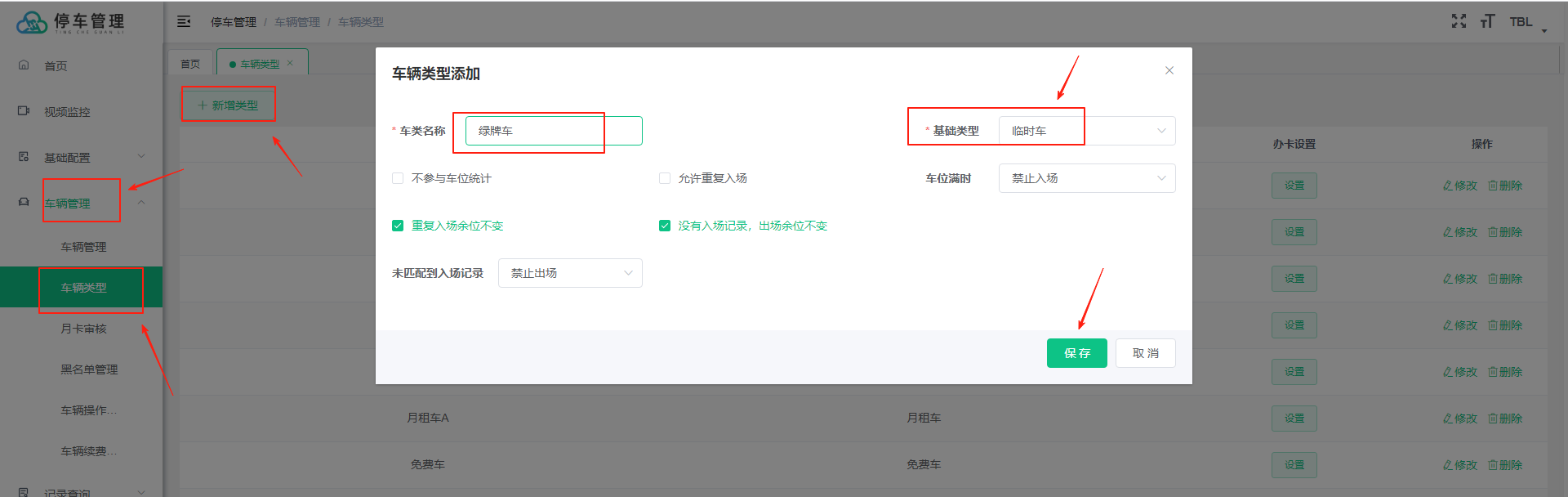Open the 基础类型 dropdown showing 临时车
1568x497 pixels.
click(1087, 131)
